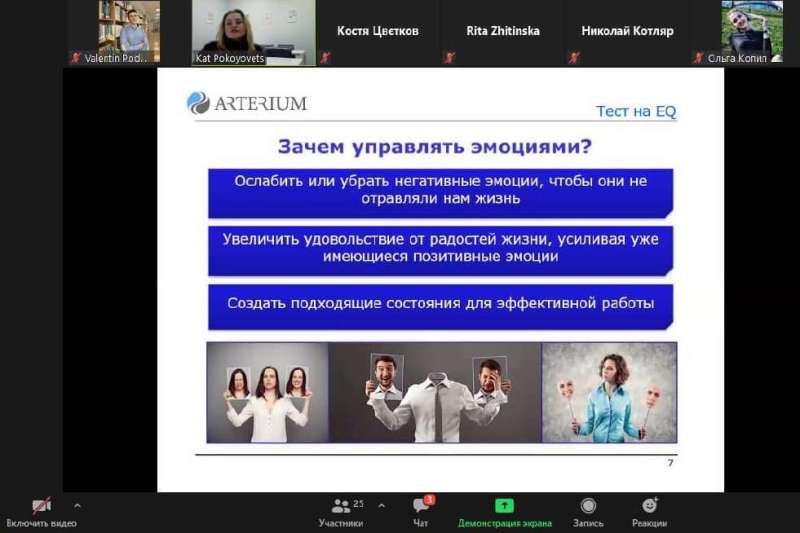Click the 'Тест на EQ' slide header

[636, 111]
